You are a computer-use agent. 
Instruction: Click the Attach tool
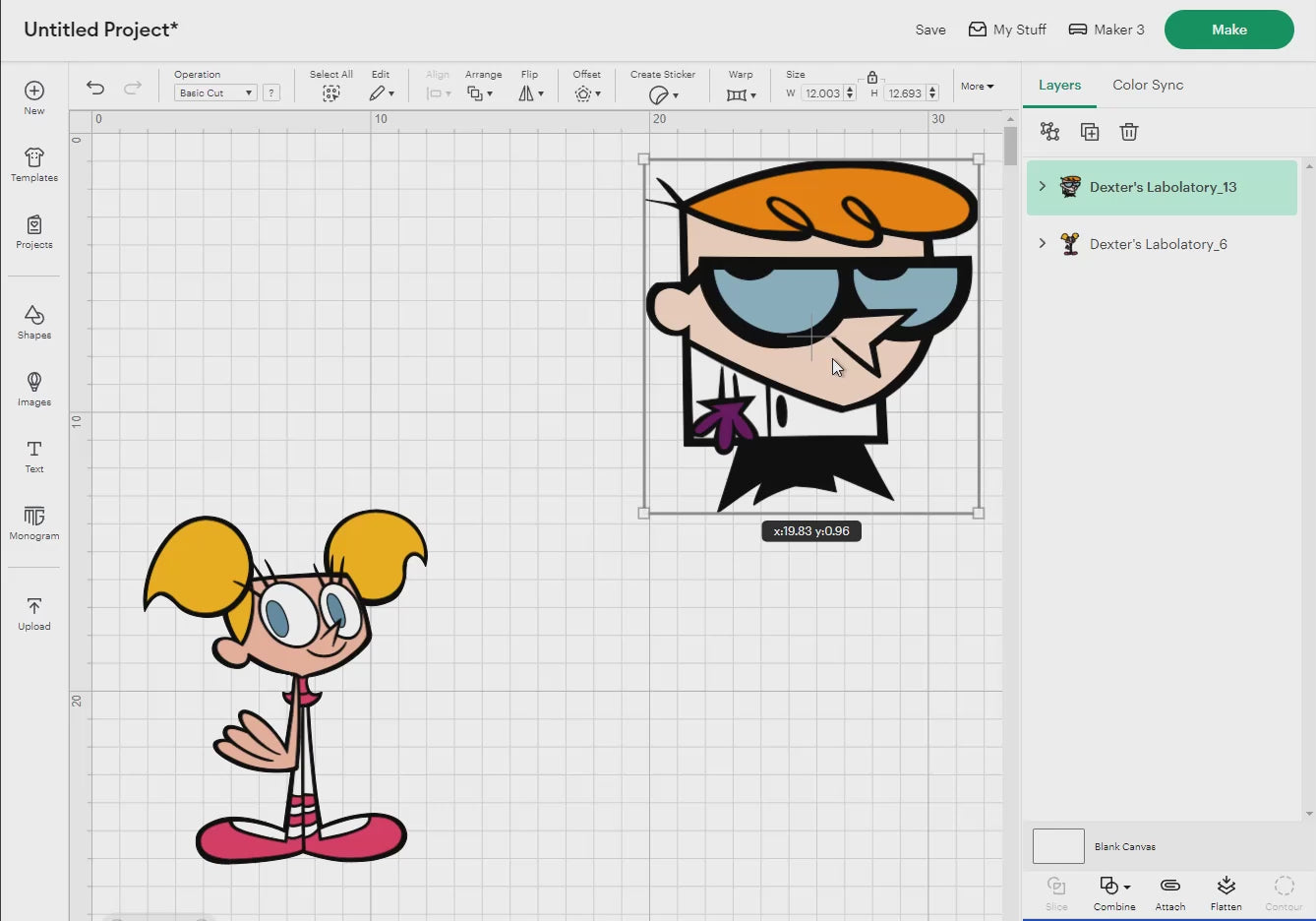click(1170, 892)
